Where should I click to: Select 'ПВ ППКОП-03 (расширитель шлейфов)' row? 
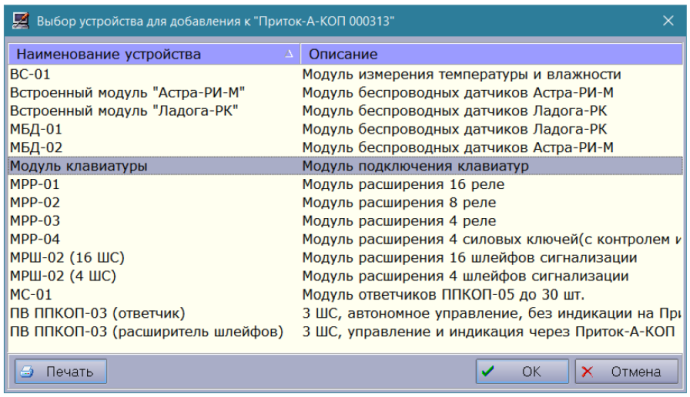click(x=345, y=331)
